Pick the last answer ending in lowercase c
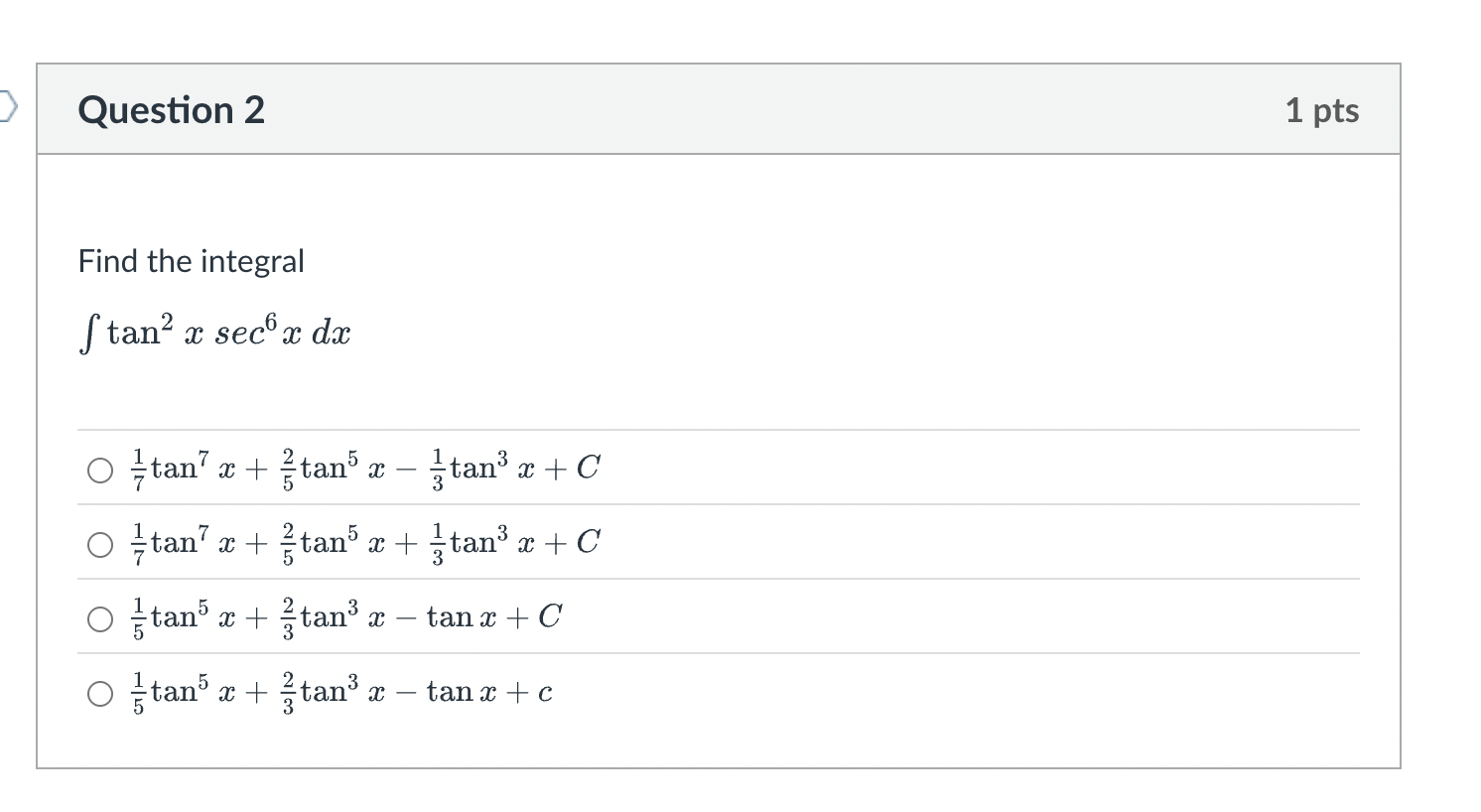1481x812 pixels. (99, 693)
